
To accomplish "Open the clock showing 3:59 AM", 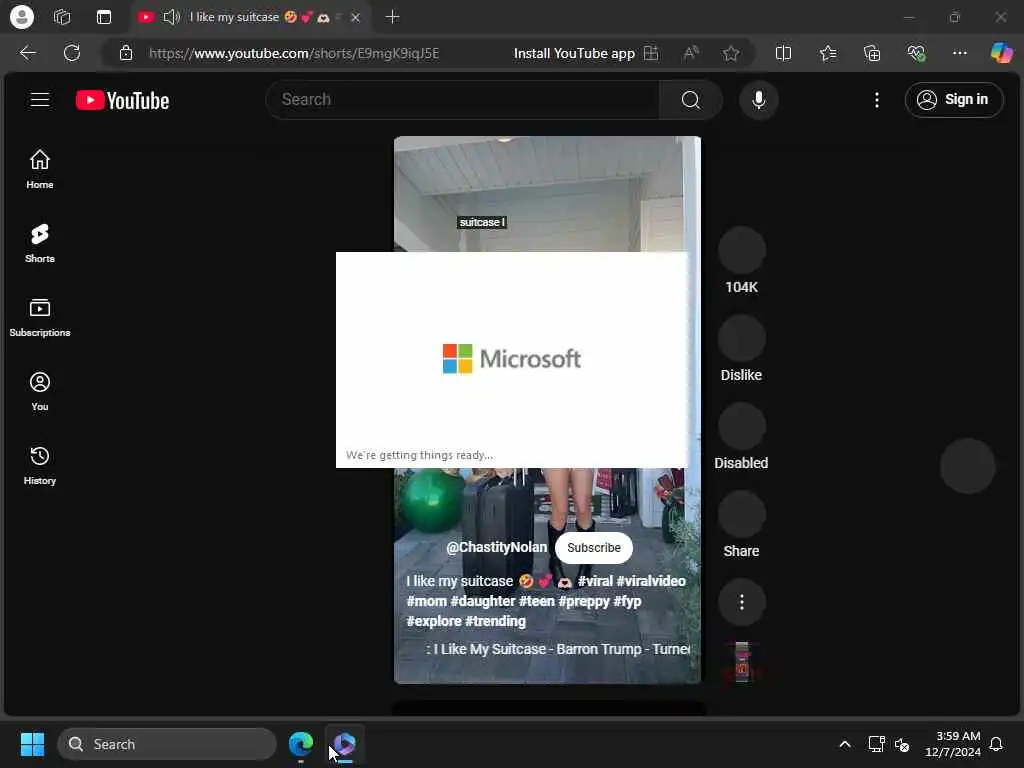I will click(953, 744).
